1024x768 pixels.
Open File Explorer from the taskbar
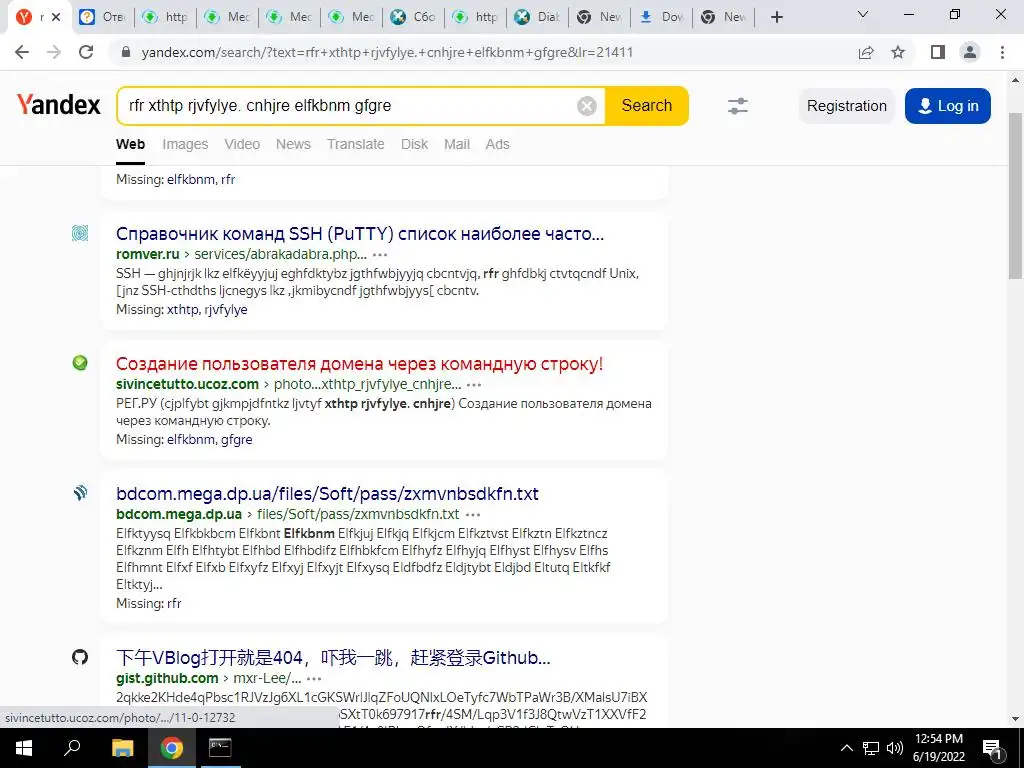[x=122, y=748]
